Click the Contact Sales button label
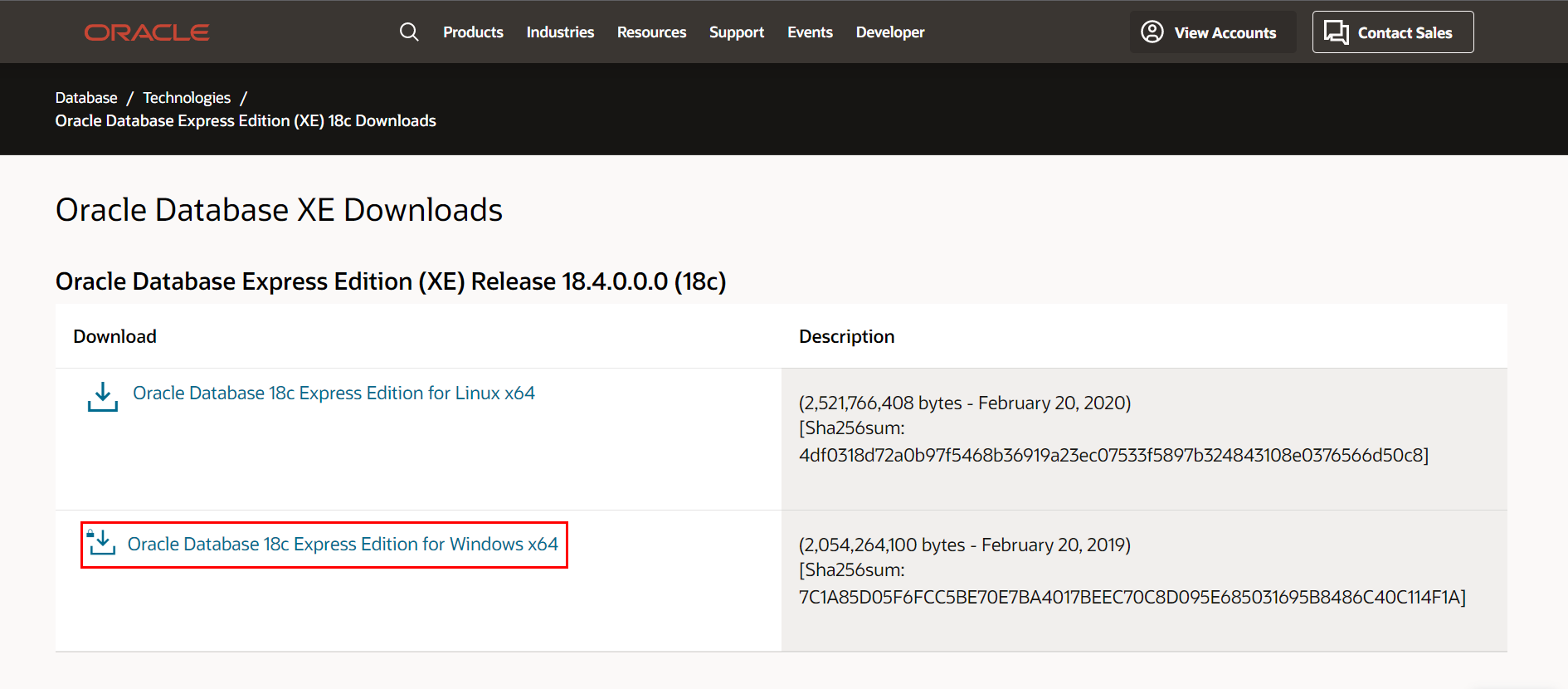This screenshot has height=689, width=1568. [x=1405, y=33]
